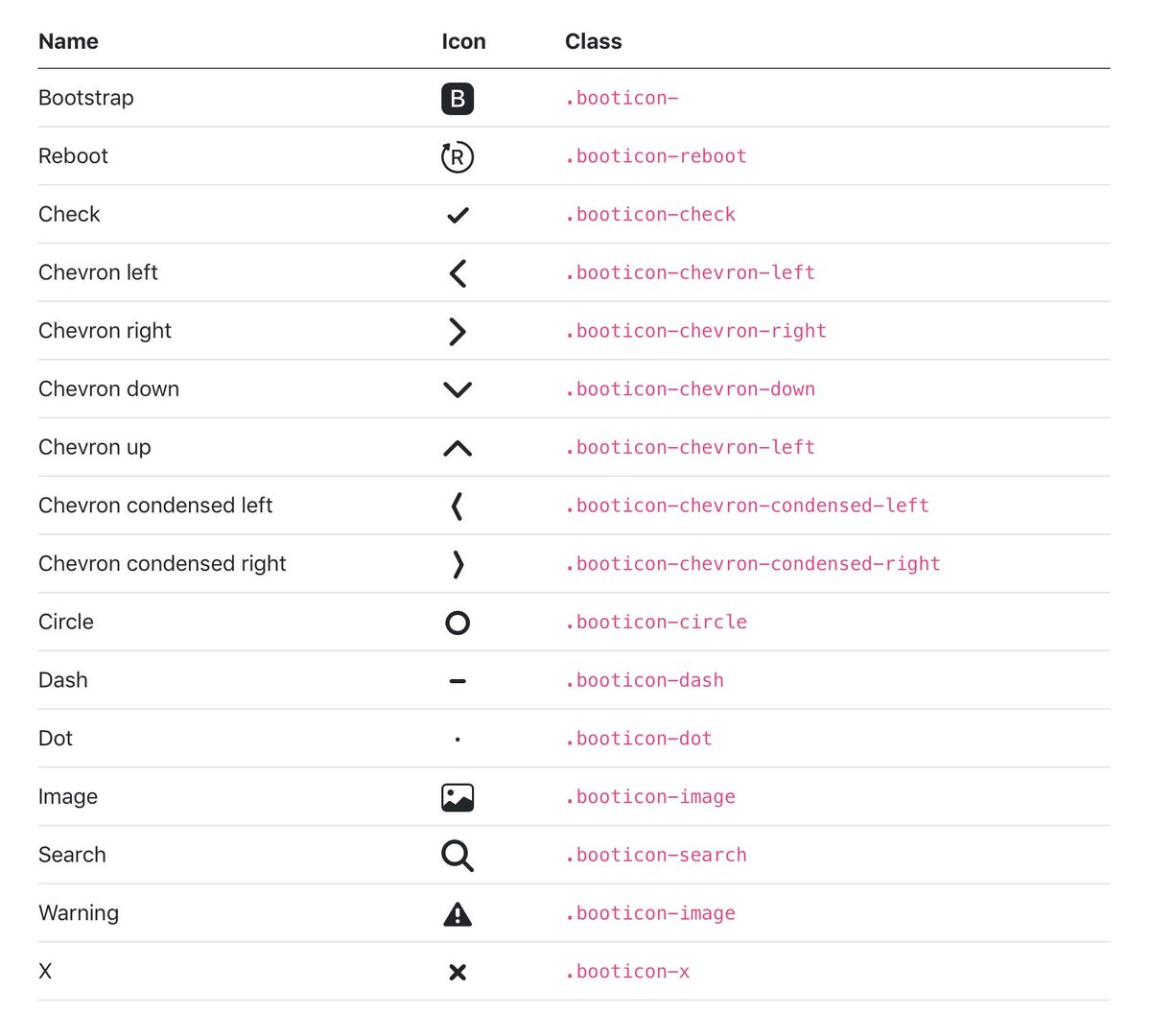The height and width of the screenshot is (1036, 1151).
Task: Click the .booticon-circle class text
Action: click(656, 623)
